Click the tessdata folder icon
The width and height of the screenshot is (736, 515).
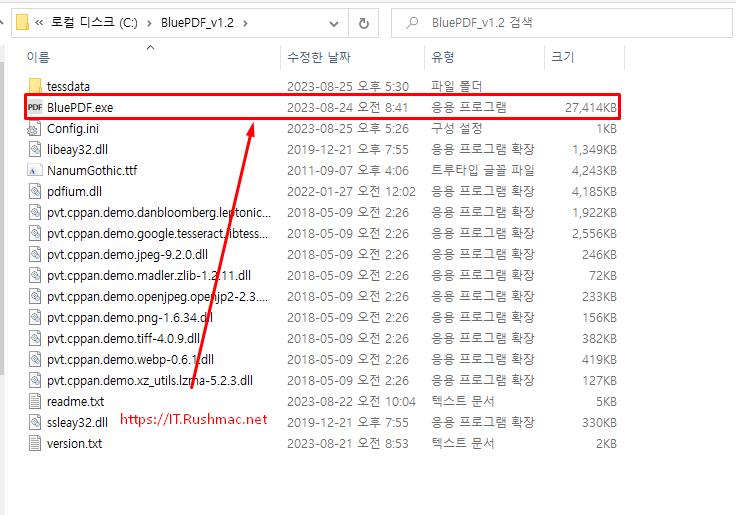[x=35, y=86]
